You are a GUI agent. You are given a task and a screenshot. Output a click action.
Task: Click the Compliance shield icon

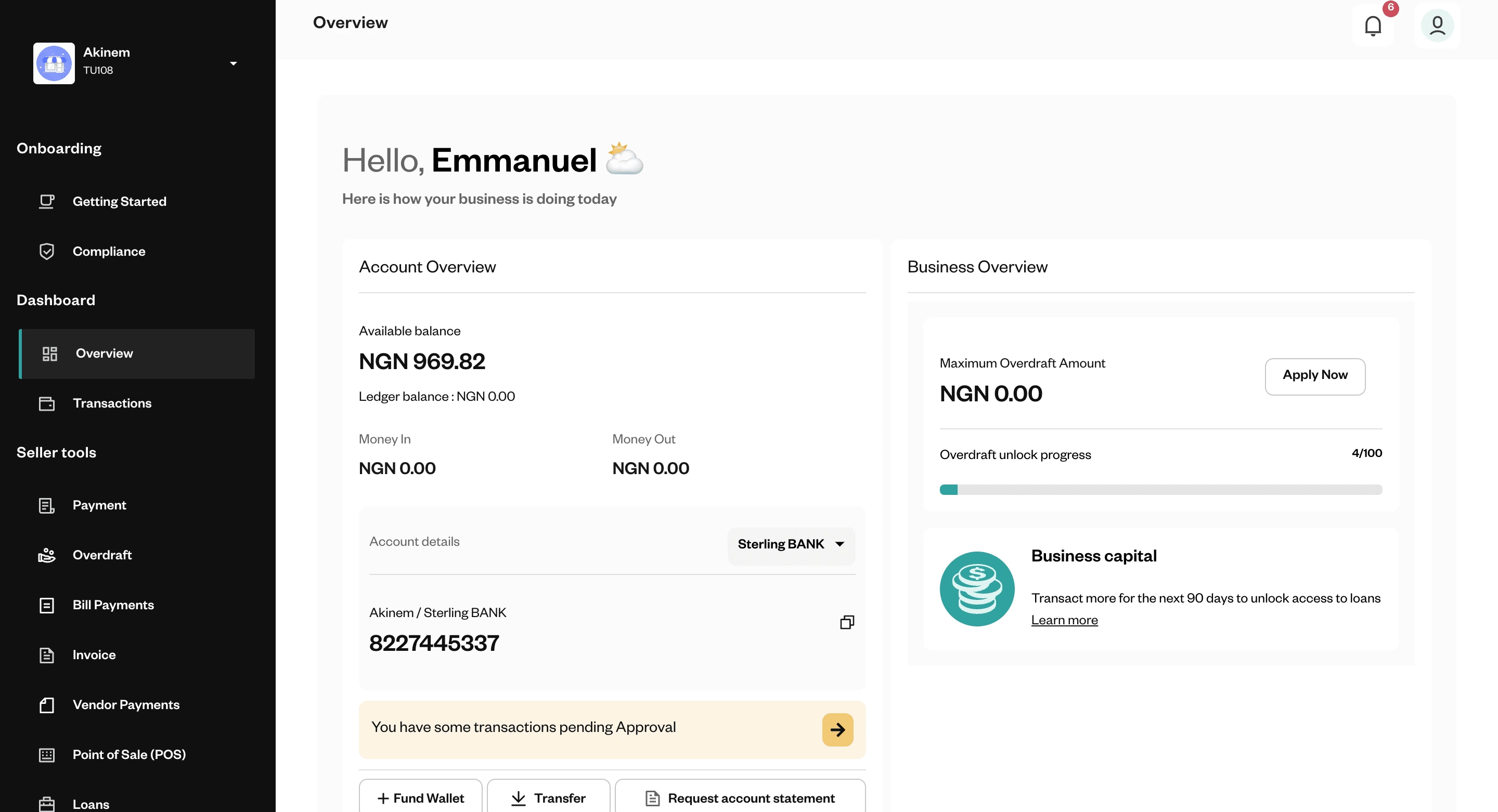tap(46, 252)
